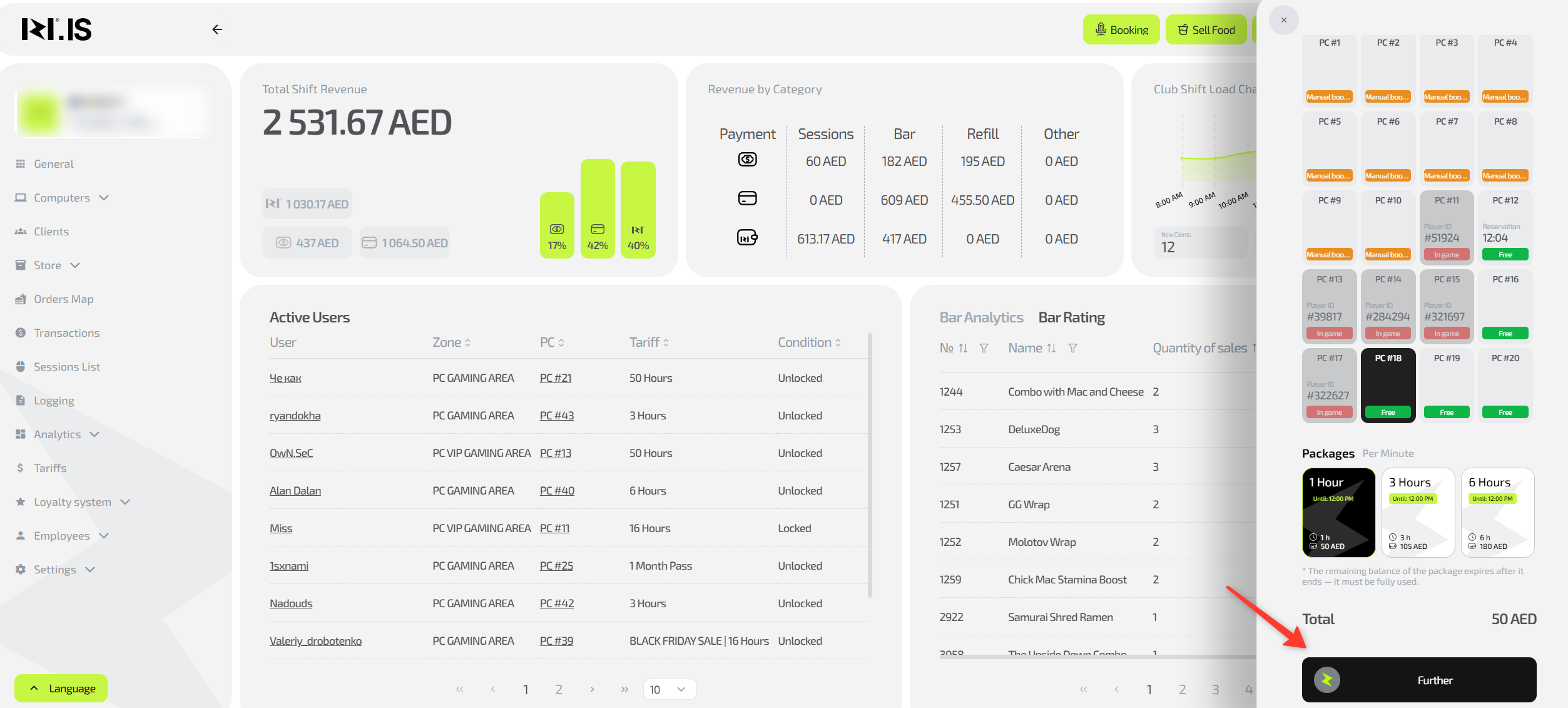Open Sessions List in sidebar

(x=66, y=367)
